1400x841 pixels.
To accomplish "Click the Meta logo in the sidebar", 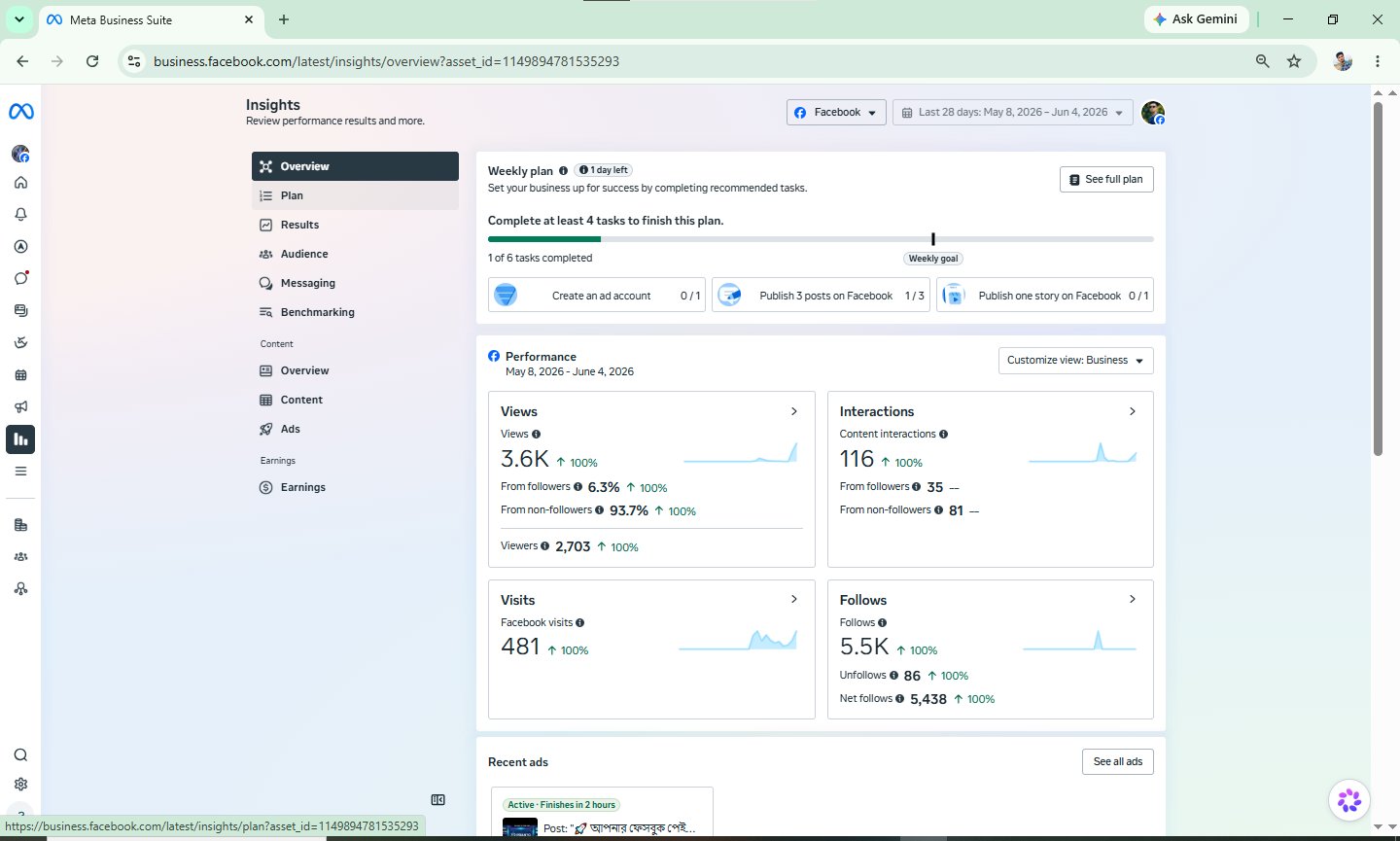I will [21, 112].
